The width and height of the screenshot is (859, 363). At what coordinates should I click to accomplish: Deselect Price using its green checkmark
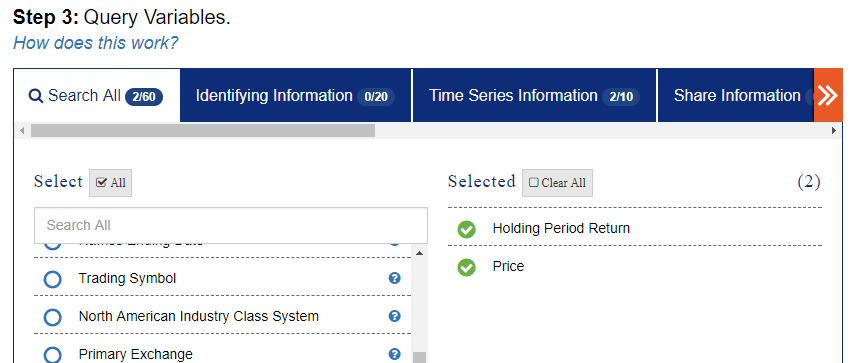tap(466, 267)
